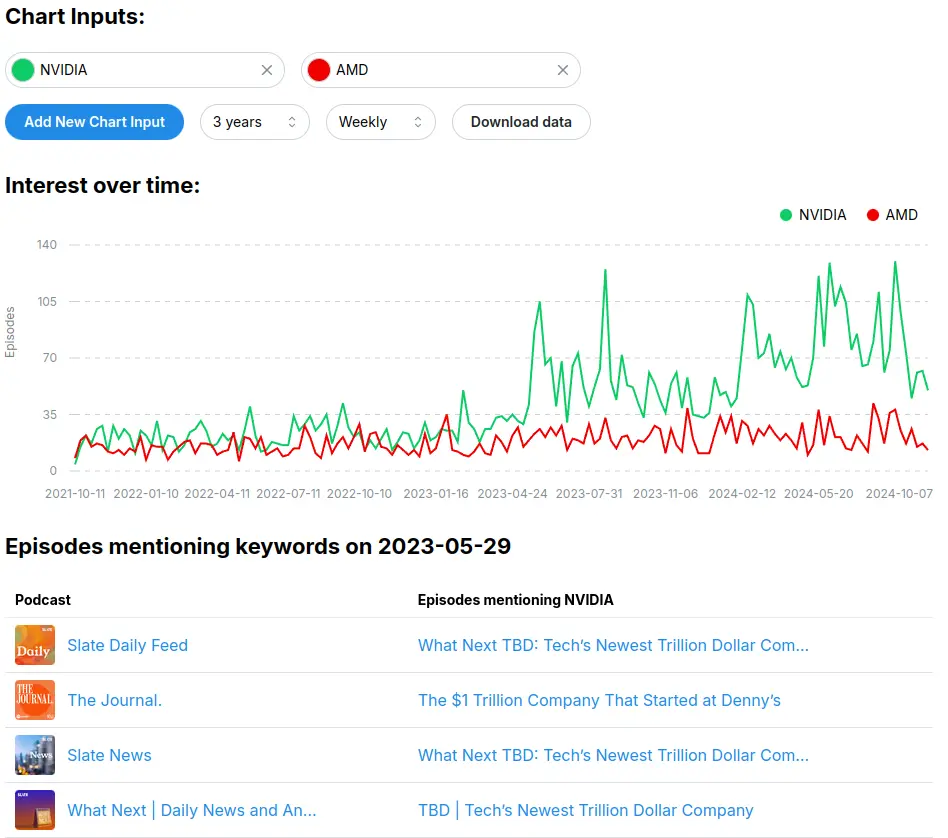The height and width of the screenshot is (838, 948).
Task: Open Slate News podcast thumbnail
Action: 35,755
